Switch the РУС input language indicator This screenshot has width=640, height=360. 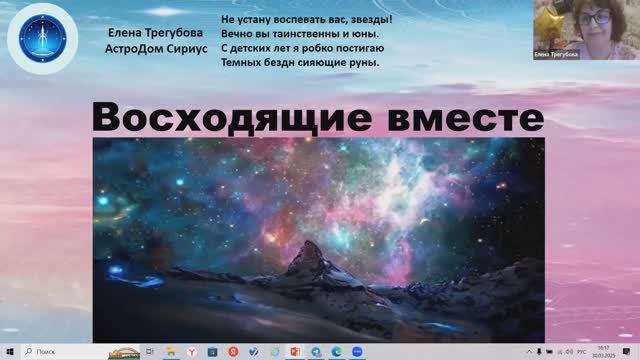tap(582, 351)
